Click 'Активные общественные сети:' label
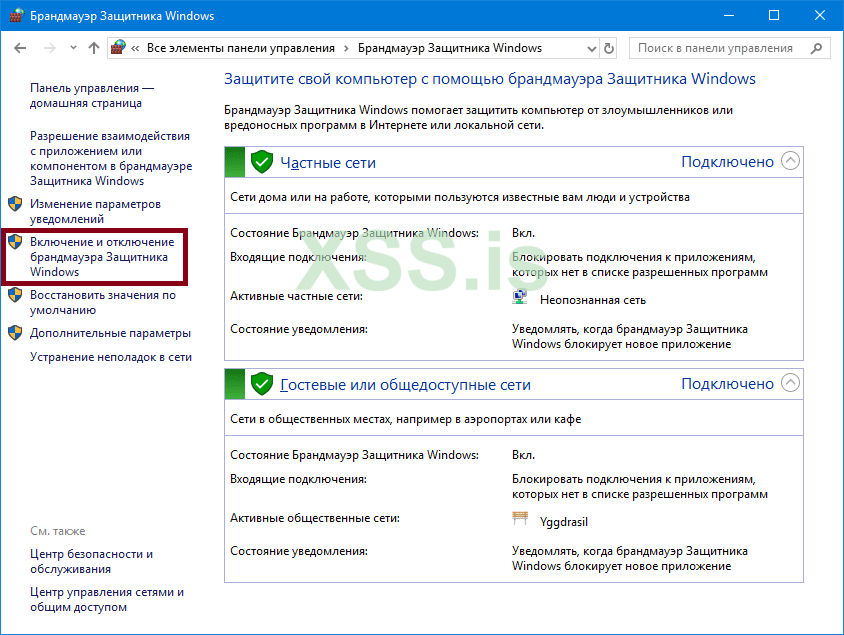 pyautogui.click(x=315, y=518)
